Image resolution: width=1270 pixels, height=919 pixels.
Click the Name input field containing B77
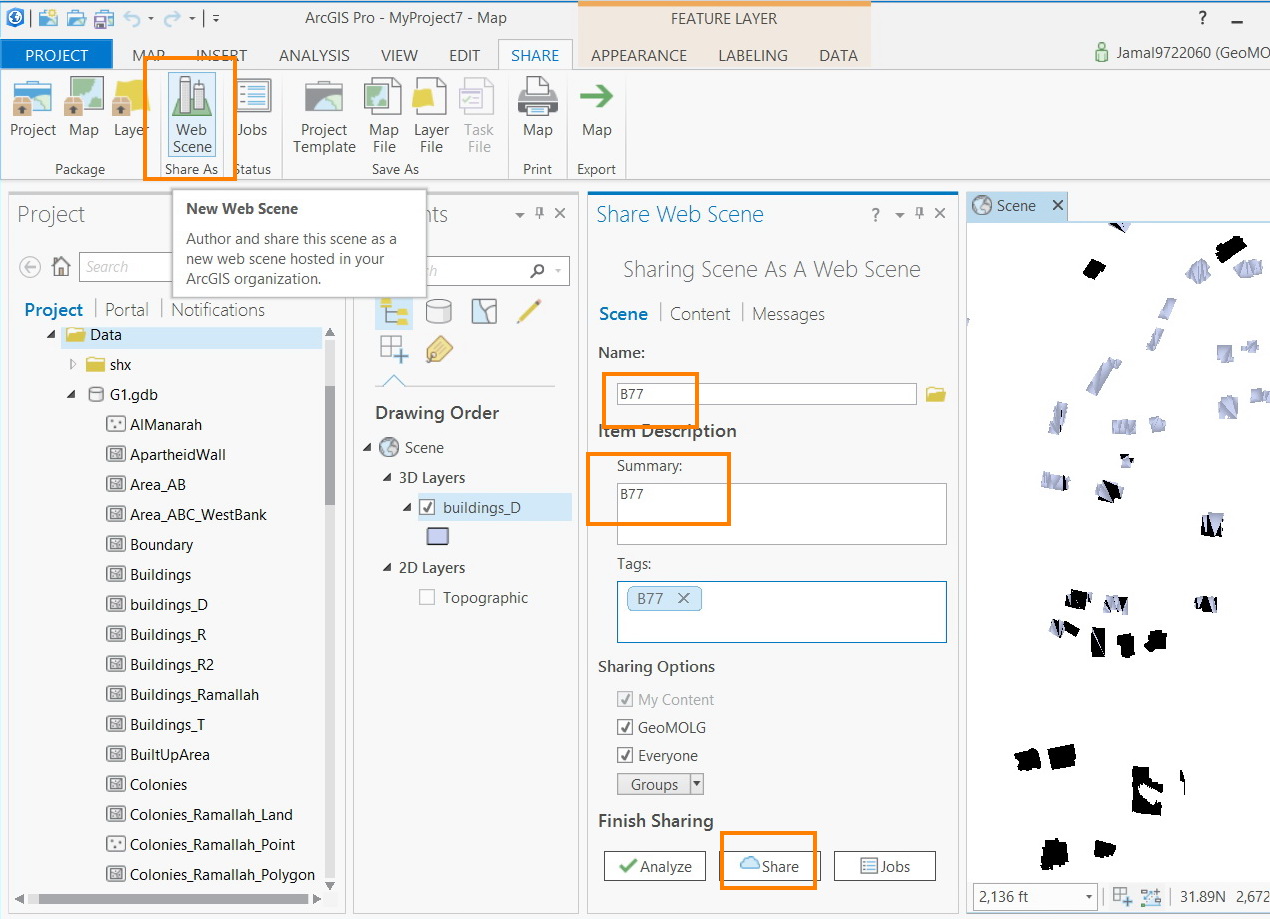tap(766, 394)
